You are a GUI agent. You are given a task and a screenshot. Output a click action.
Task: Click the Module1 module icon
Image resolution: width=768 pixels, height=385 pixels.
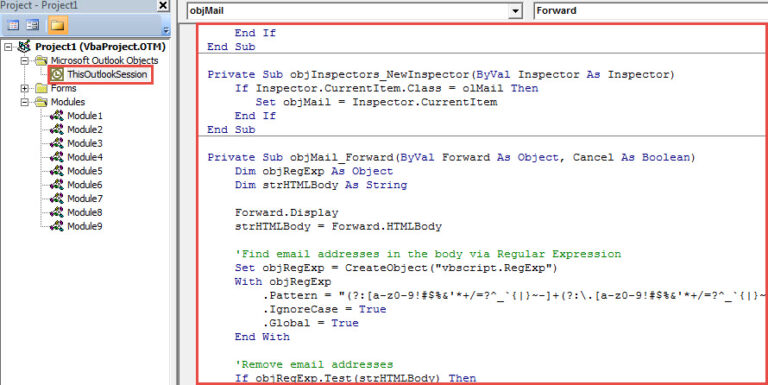(x=57, y=116)
